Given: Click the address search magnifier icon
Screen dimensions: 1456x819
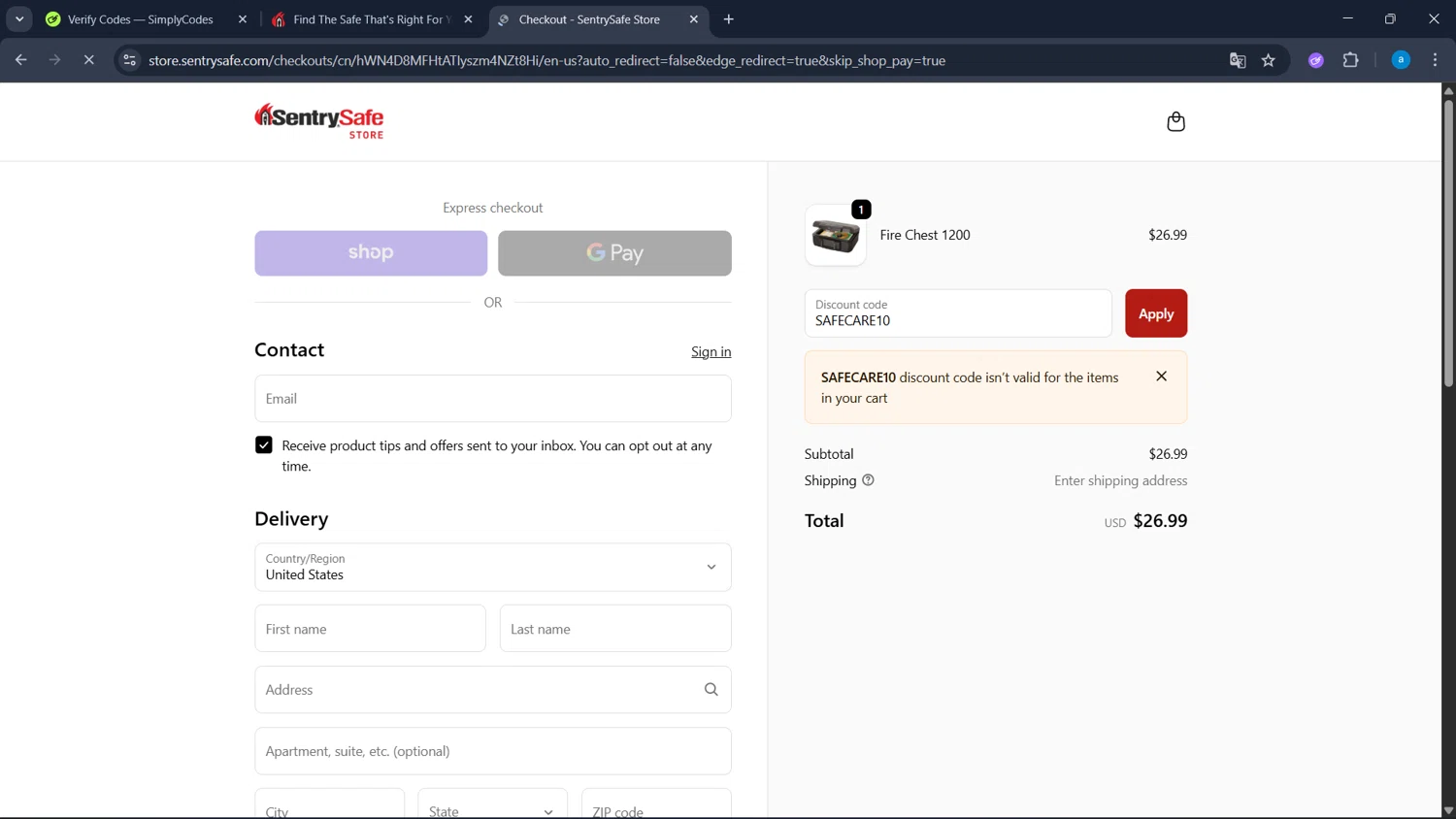Looking at the screenshot, I should 711,689.
